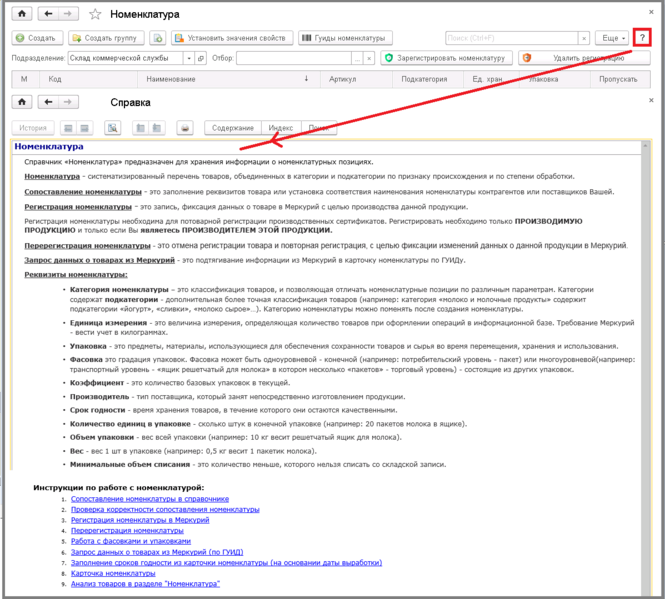Image resolution: width=665 pixels, height=599 pixels.
Task: Open the Карточка номенклатуры link
Action: point(119,574)
